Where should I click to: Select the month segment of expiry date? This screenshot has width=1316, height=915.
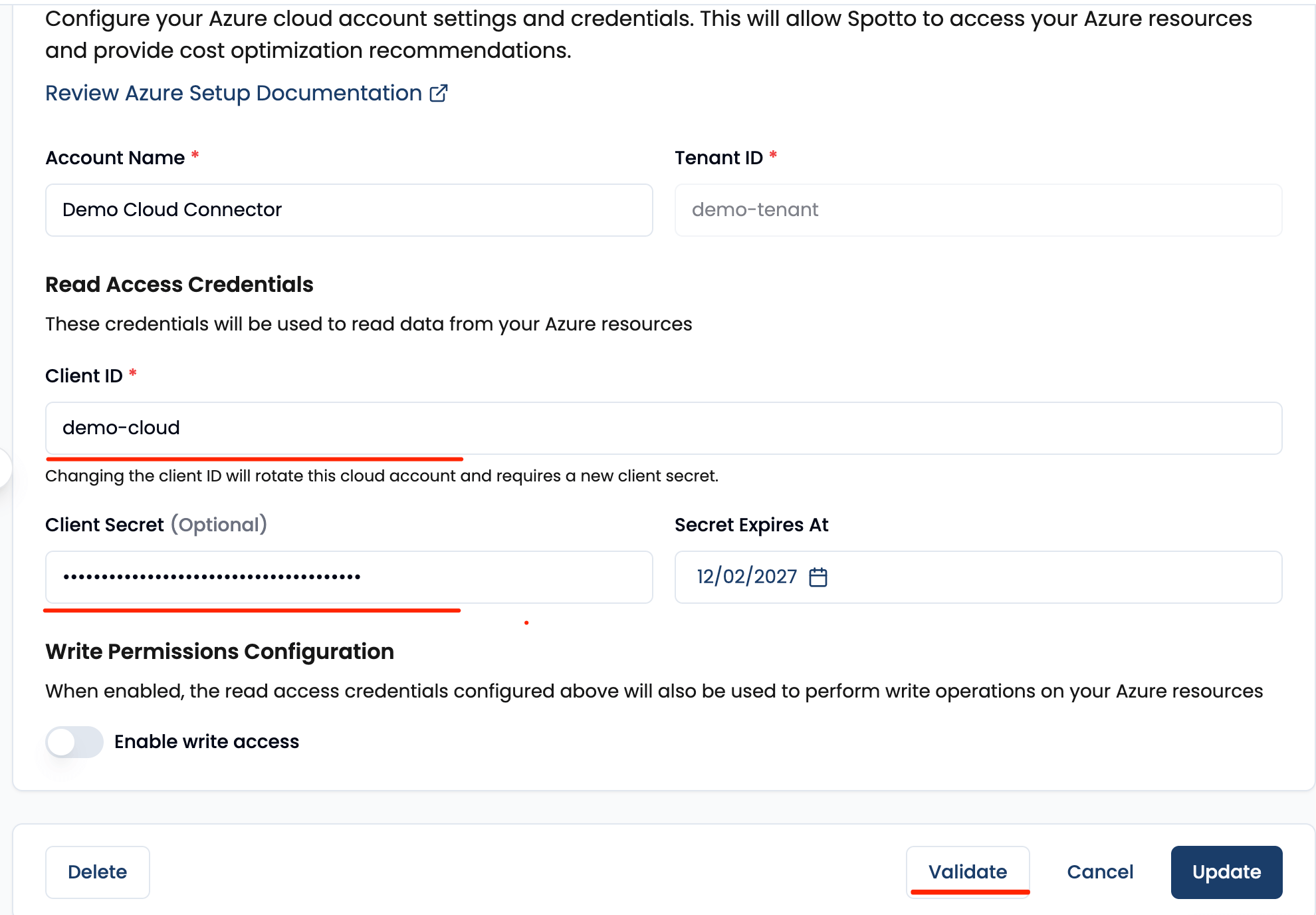pyautogui.click(x=705, y=577)
